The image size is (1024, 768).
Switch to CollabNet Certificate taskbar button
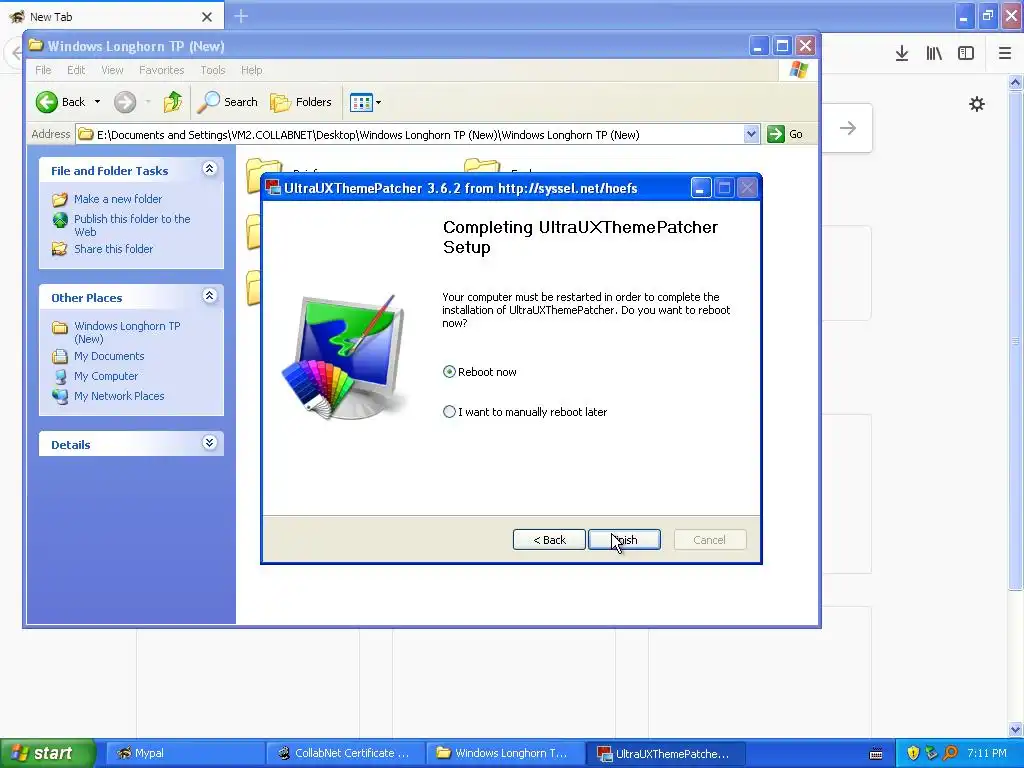[345, 753]
